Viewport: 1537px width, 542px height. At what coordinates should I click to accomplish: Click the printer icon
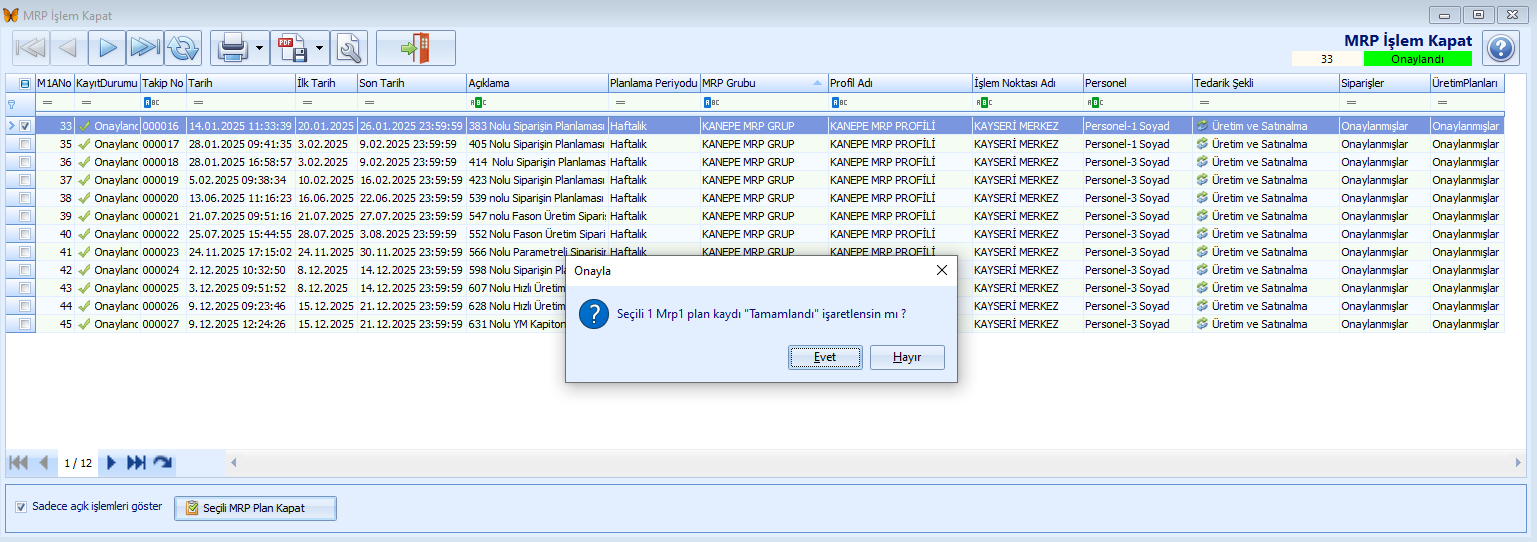coord(232,47)
